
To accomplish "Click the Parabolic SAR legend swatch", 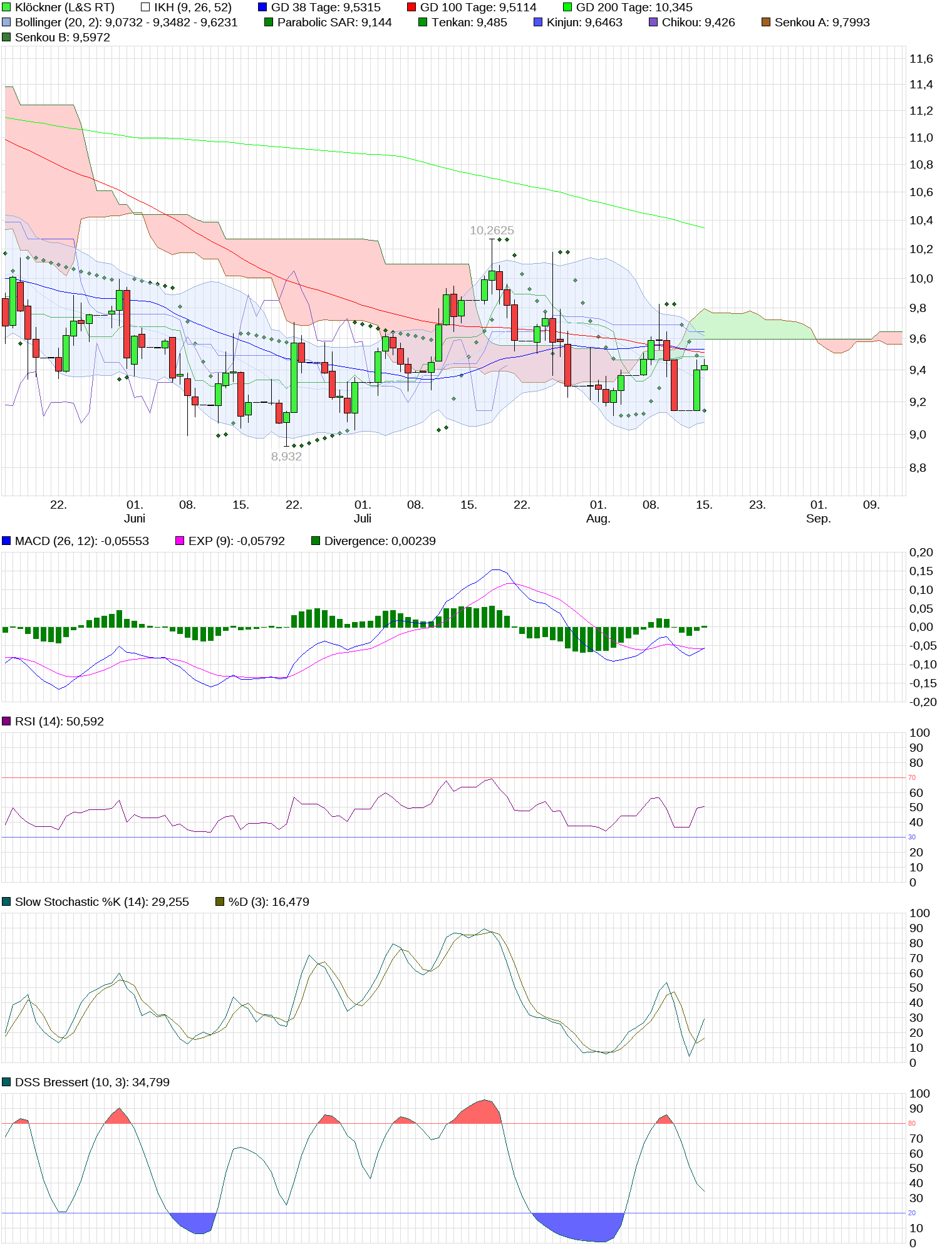I will tap(269, 23).
